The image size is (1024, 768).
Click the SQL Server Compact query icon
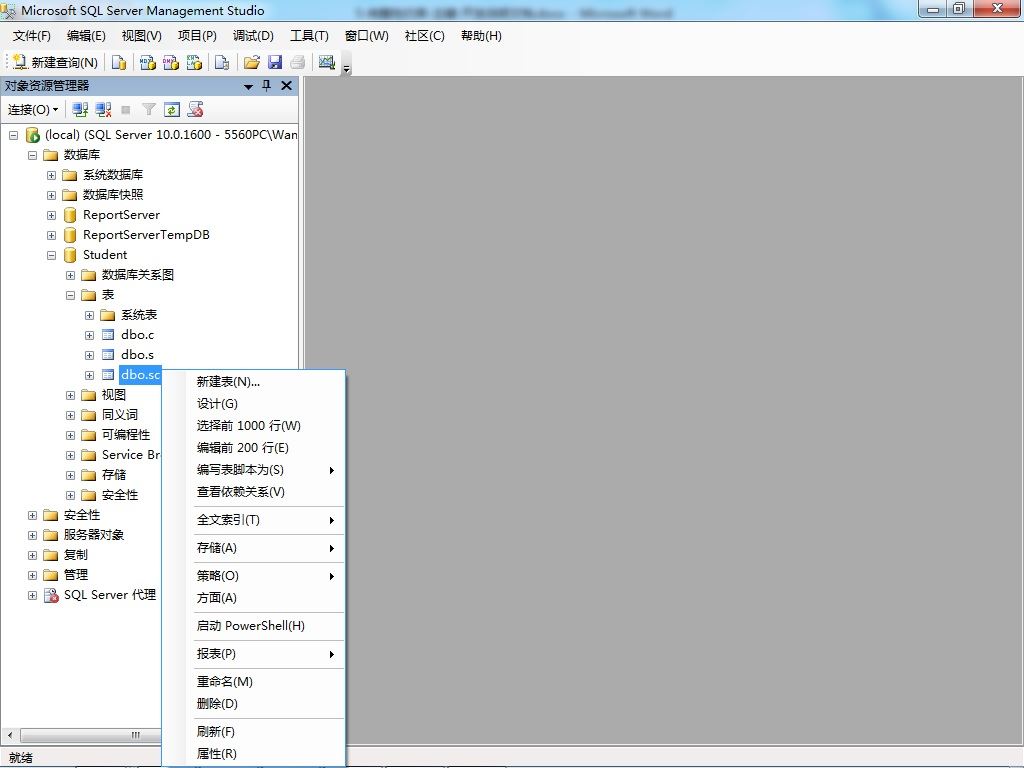(x=222, y=63)
